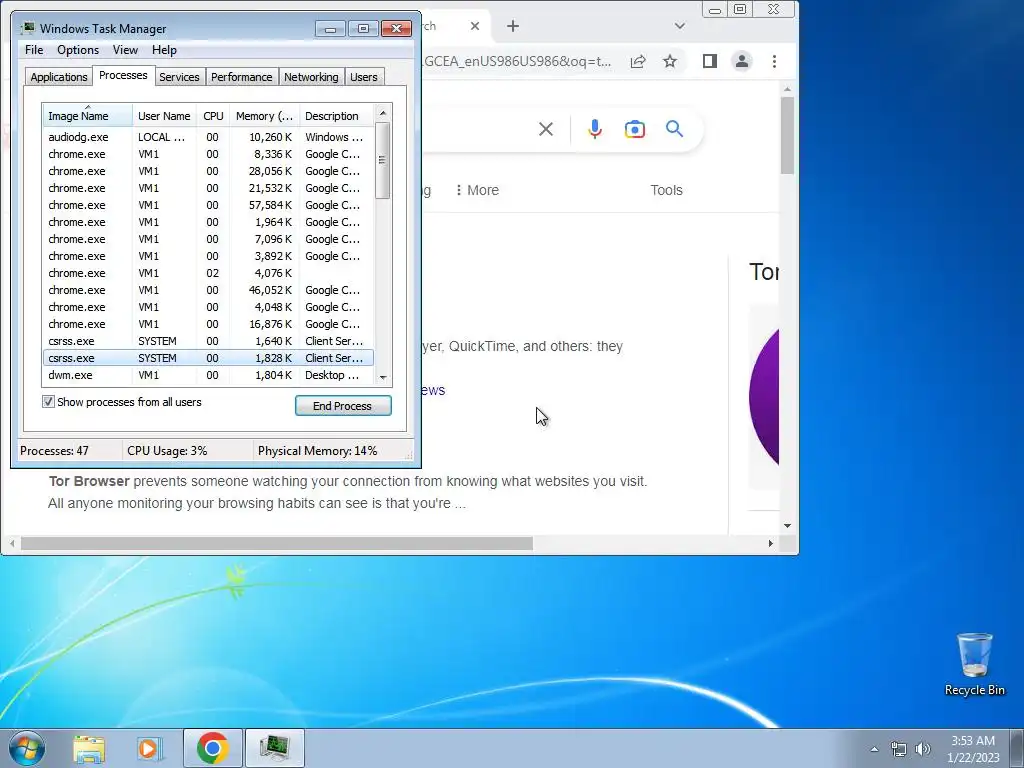The height and width of the screenshot is (768, 1024).
Task: Select csrss.exe row using 1,640 K
Action: [x=208, y=341]
